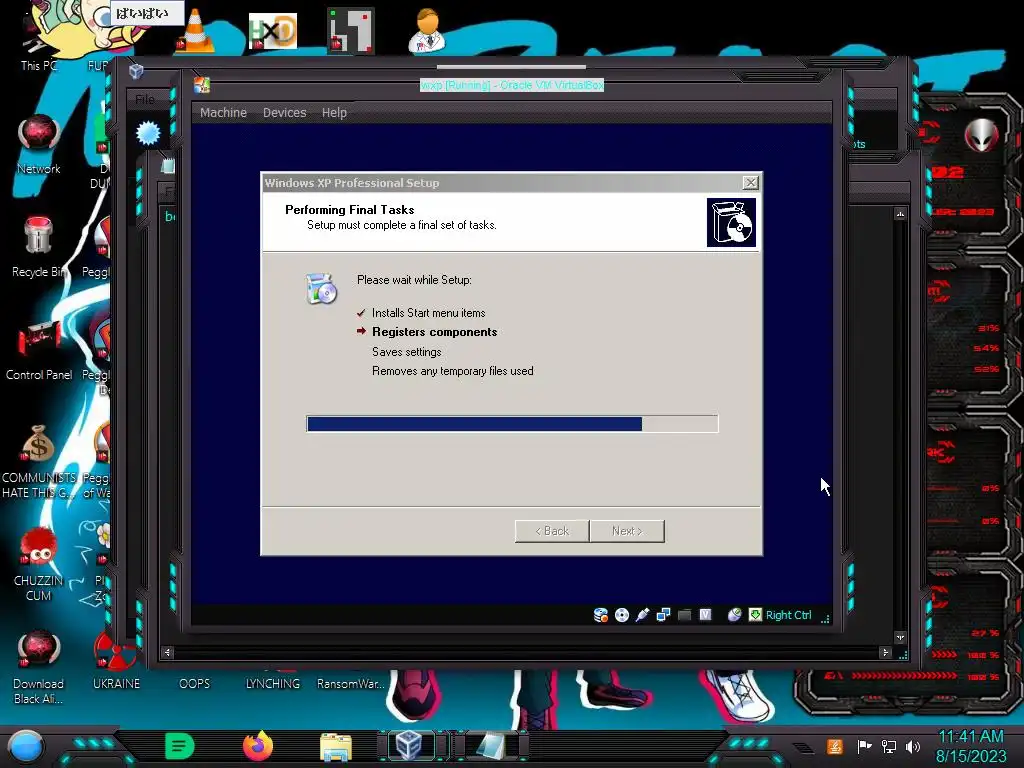Screen dimensions: 1024x768
Task: Open the Devices menu
Action: point(284,112)
